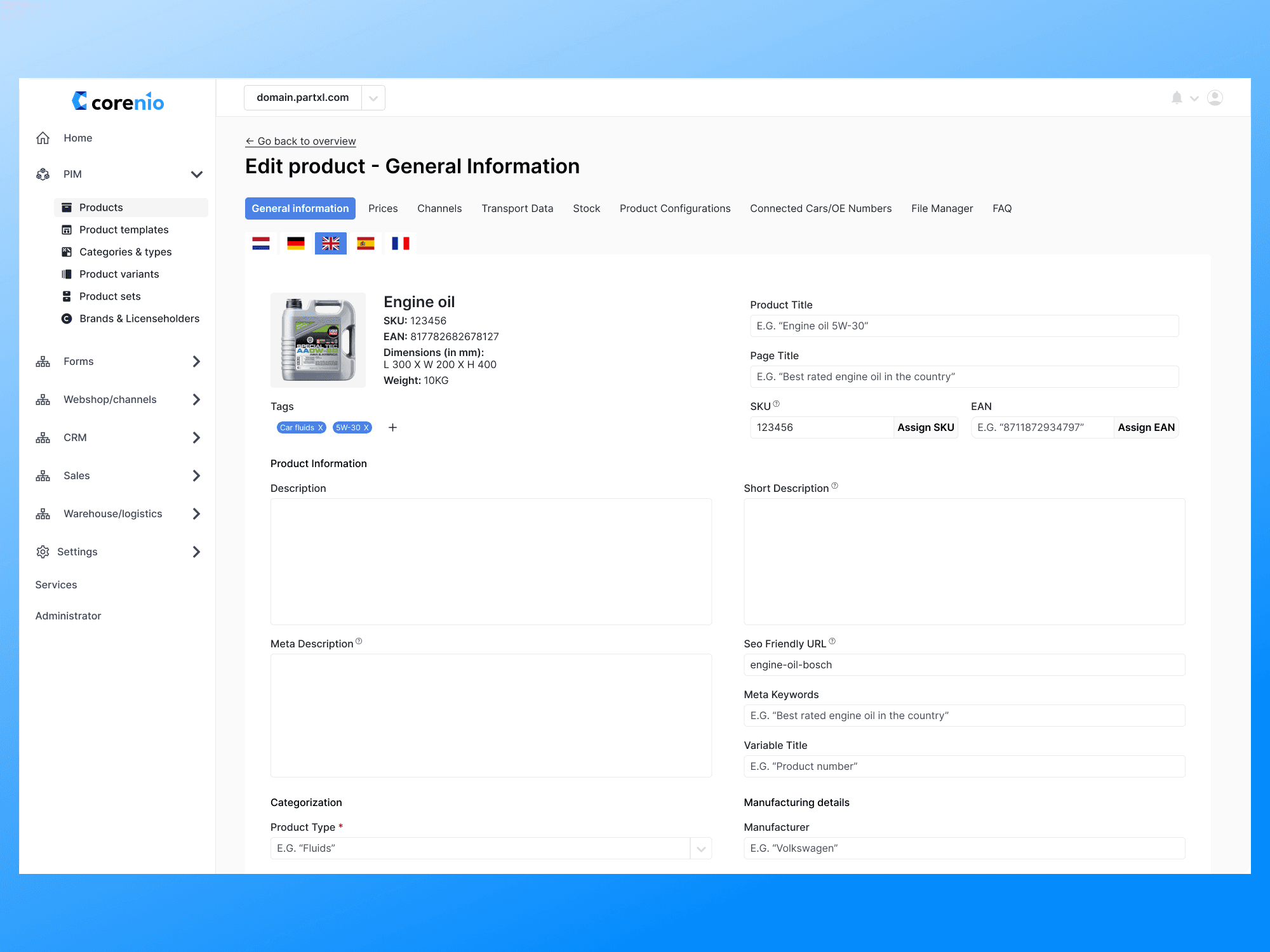1270x952 pixels.
Task: Expand the domain.partxl.com selector
Action: pyautogui.click(x=373, y=97)
